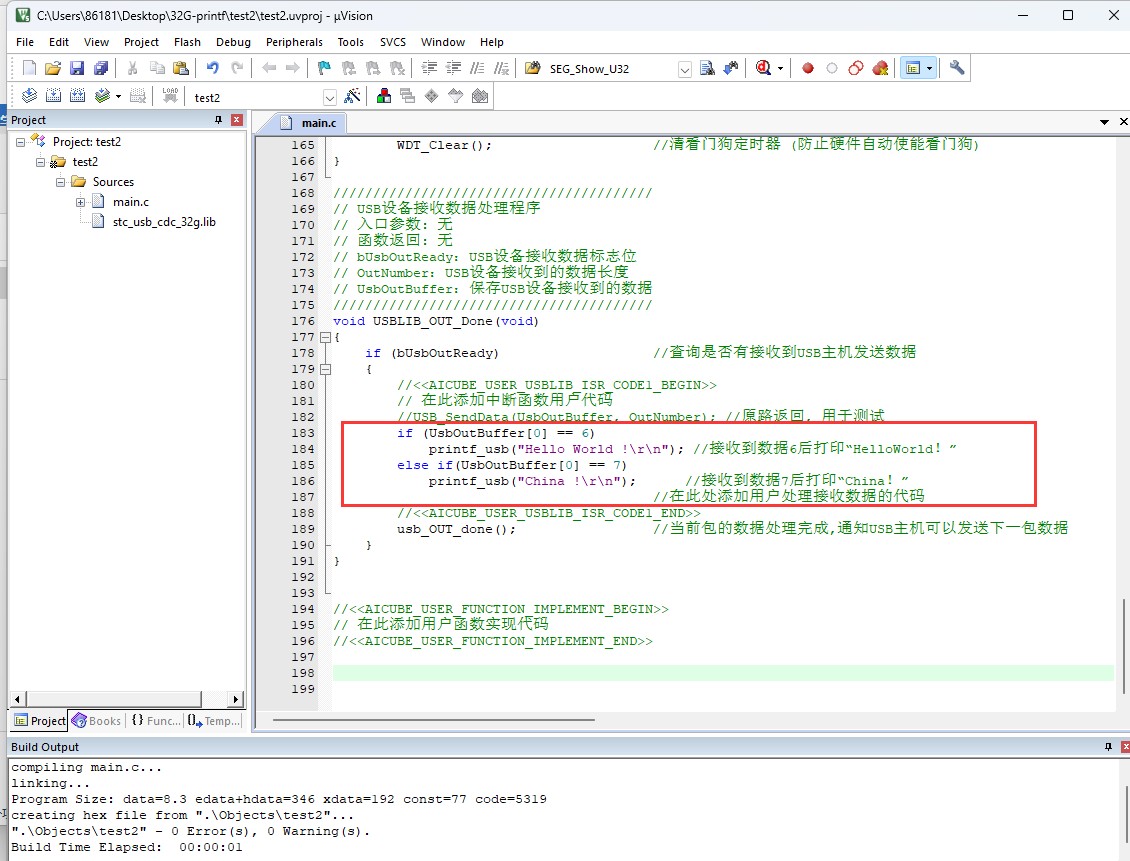Undo the last edit
This screenshot has width=1130, height=861.
pos(213,68)
